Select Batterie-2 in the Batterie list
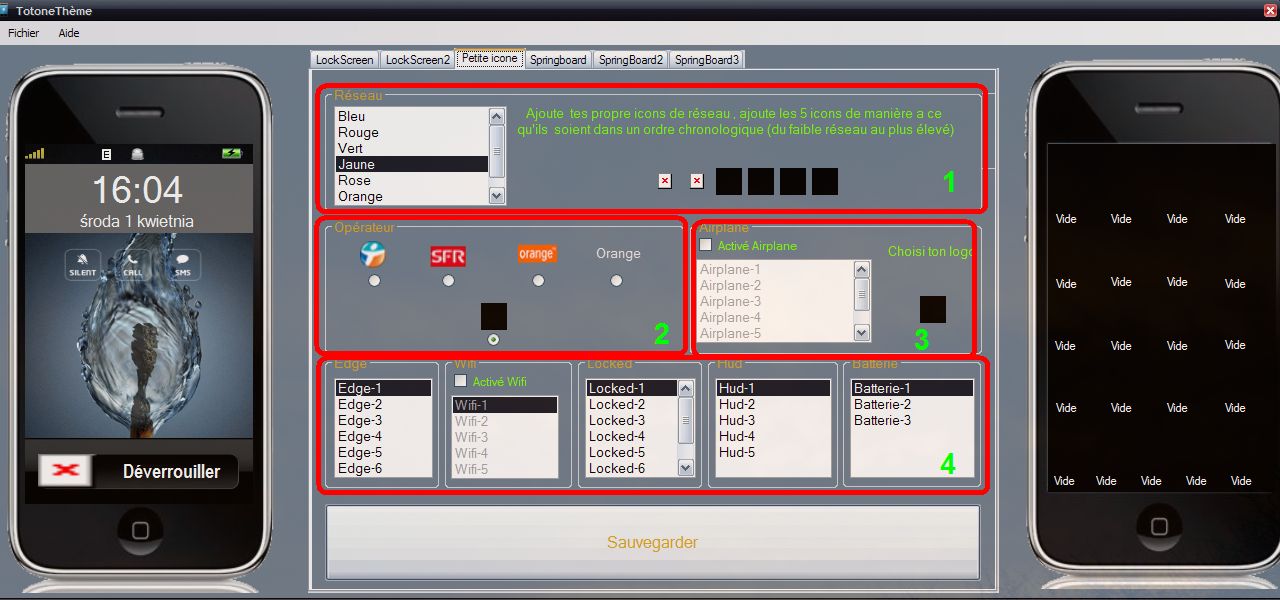Image resolution: width=1280 pixels, height=600 pixels. click(x=912, y=404)
